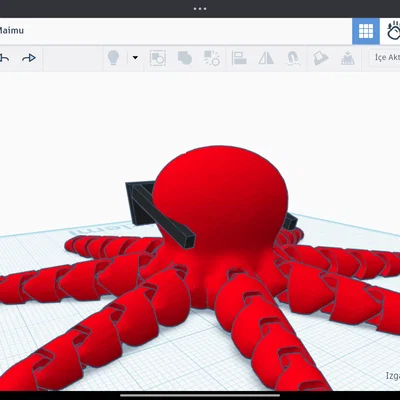Click the drop-onto-grid arrow icon
Viewport: 400px width, 400px height.
coord(348,58)
